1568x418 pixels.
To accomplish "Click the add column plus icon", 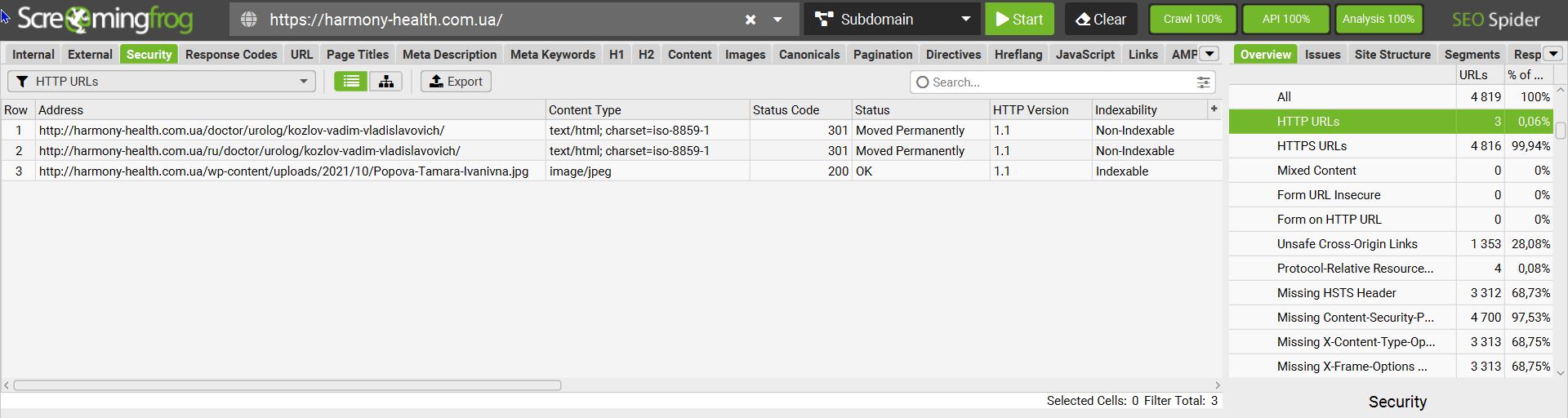I will pos(1214,109).
